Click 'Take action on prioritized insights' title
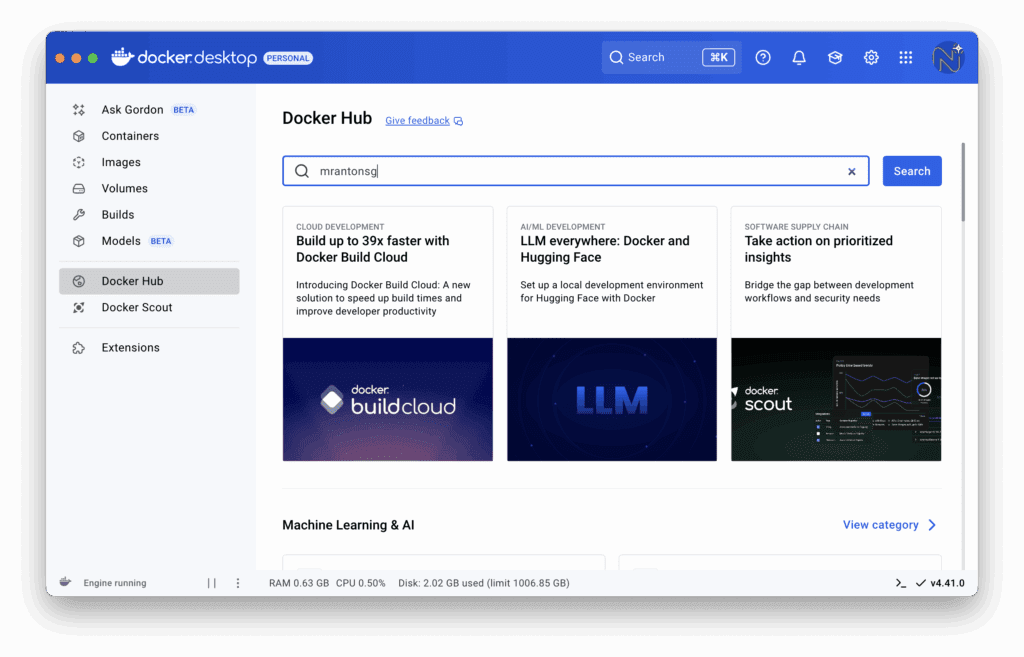1024x657 pixels. point(818,249)
